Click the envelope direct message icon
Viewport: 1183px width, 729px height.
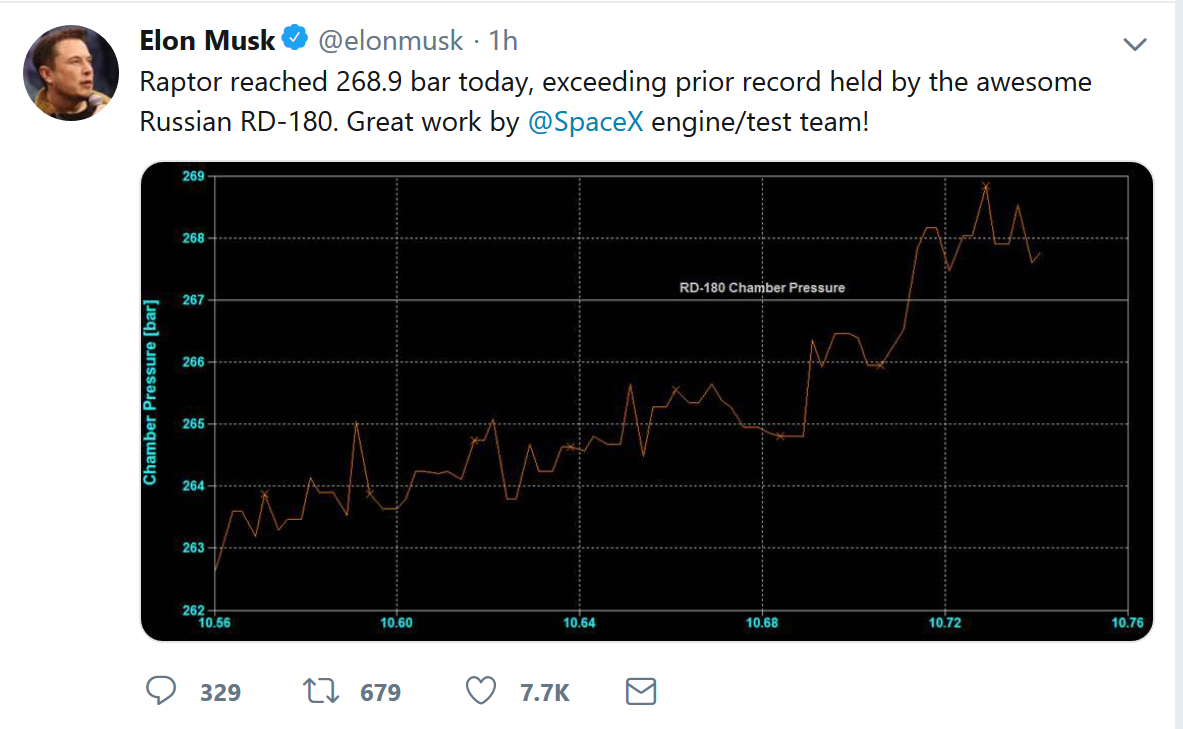pyautogui.click(x=640, y=691)
